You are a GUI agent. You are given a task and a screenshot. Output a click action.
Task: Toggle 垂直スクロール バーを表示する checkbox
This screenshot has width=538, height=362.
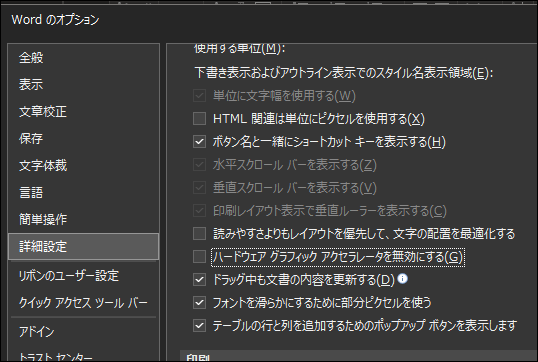click(x=199, y=188)
